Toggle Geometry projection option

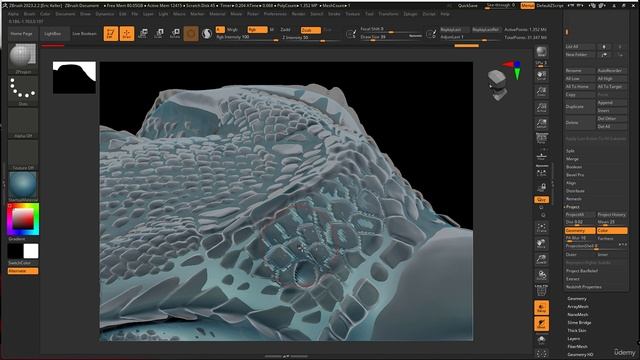point(580,231)
